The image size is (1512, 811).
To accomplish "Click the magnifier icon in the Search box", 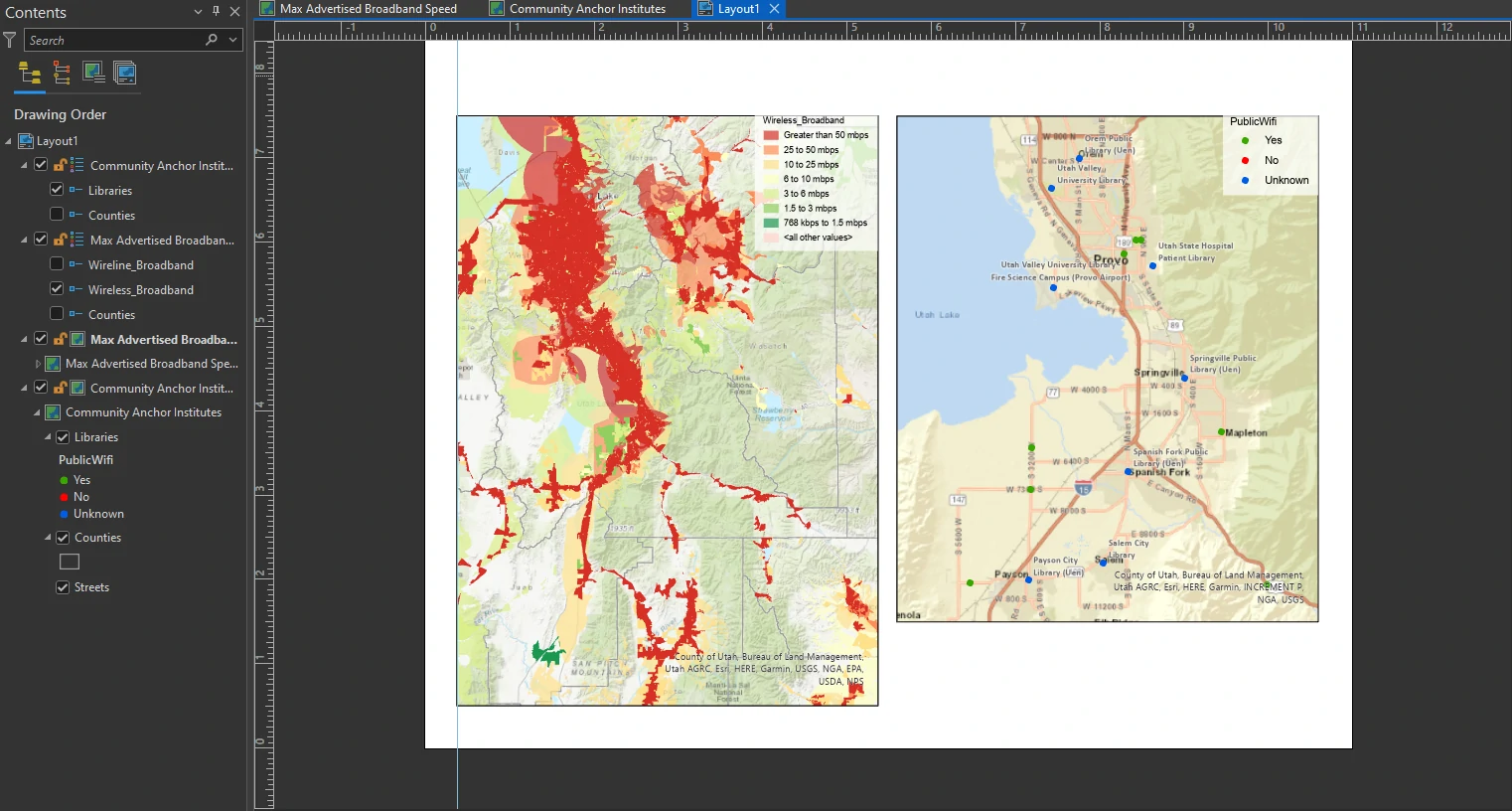I will (212, 40).
